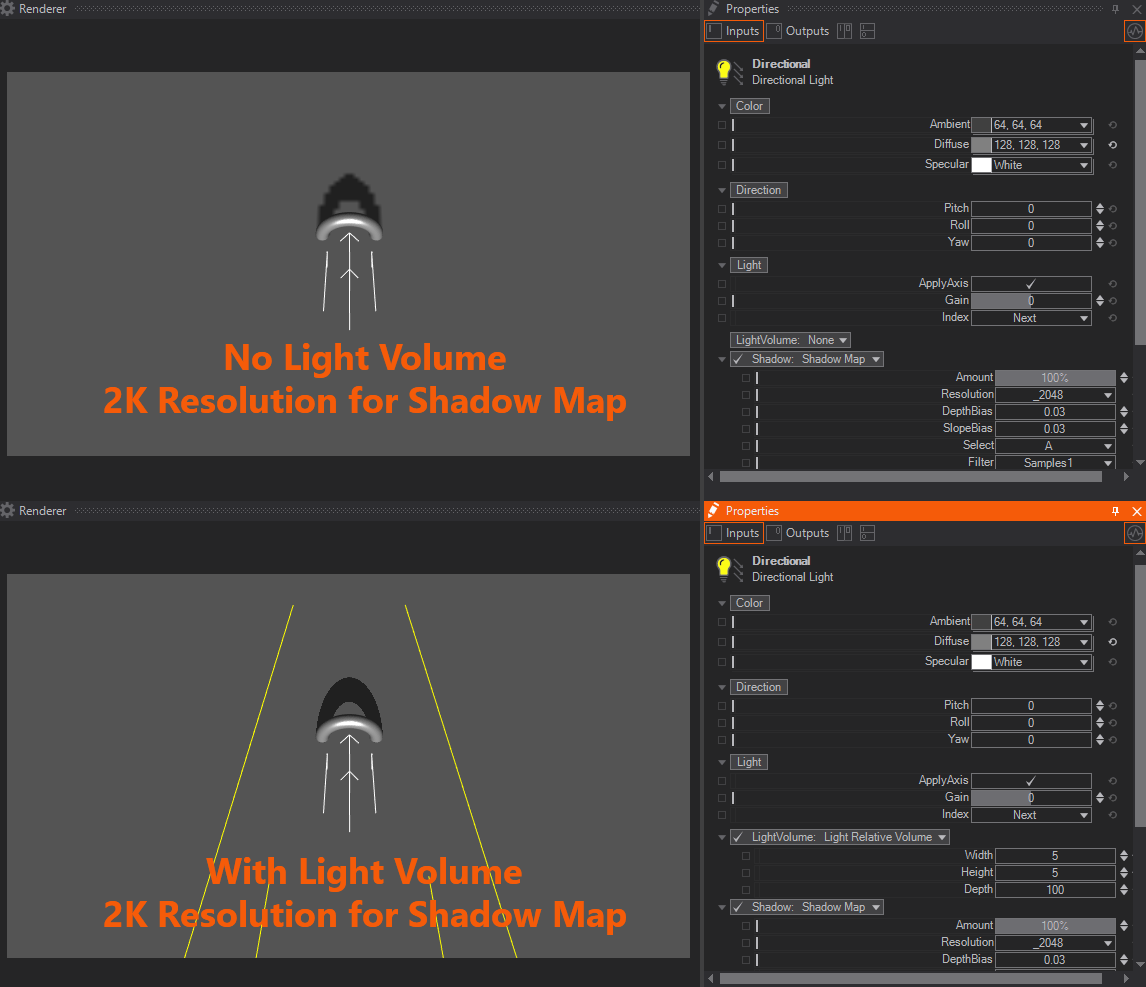Viewport: 1146px width, 987px height.
Task: Open the 'LightVolume: None' dropdown
Action: click(x=791, y=340)
